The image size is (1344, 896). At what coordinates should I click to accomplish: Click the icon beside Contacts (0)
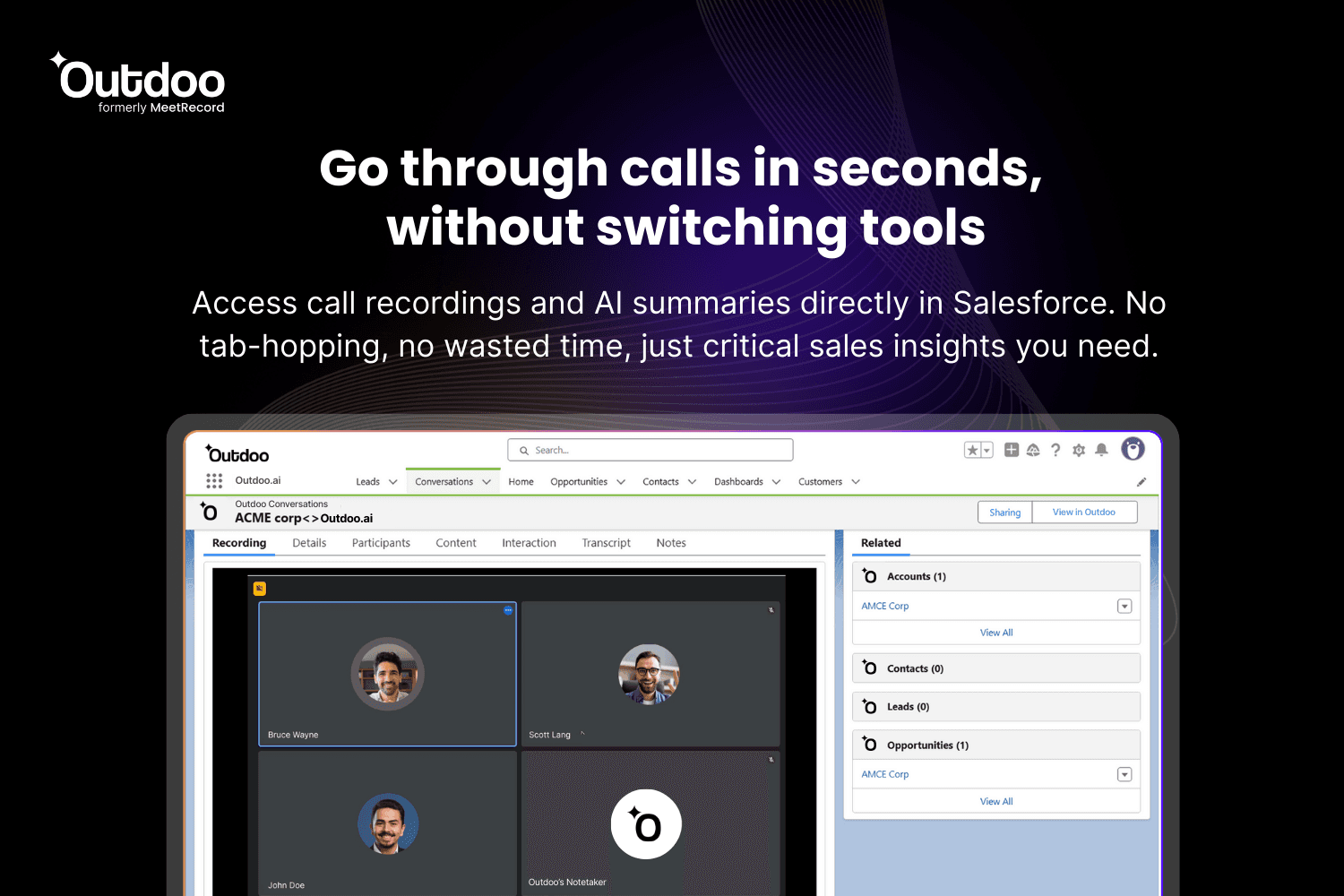[869, 668]
